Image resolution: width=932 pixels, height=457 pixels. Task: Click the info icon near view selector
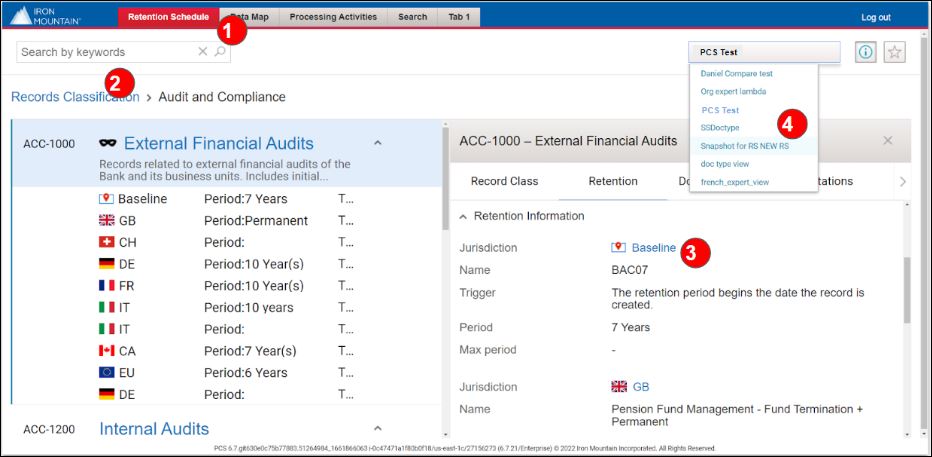click(x=865, y=52)
